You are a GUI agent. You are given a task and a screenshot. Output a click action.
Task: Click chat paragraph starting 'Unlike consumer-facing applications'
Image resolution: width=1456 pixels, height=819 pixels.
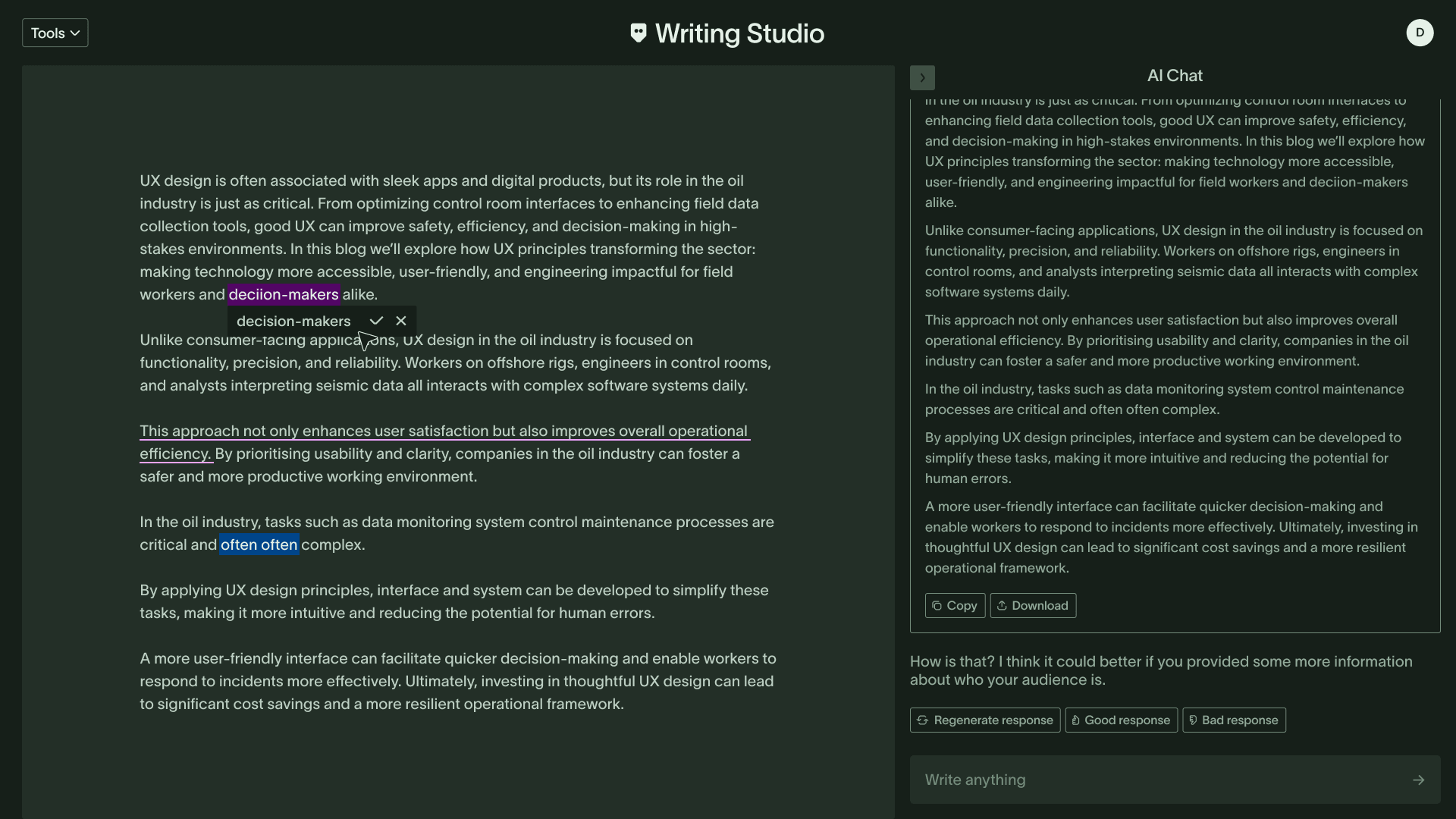[x=1174, y=261]
